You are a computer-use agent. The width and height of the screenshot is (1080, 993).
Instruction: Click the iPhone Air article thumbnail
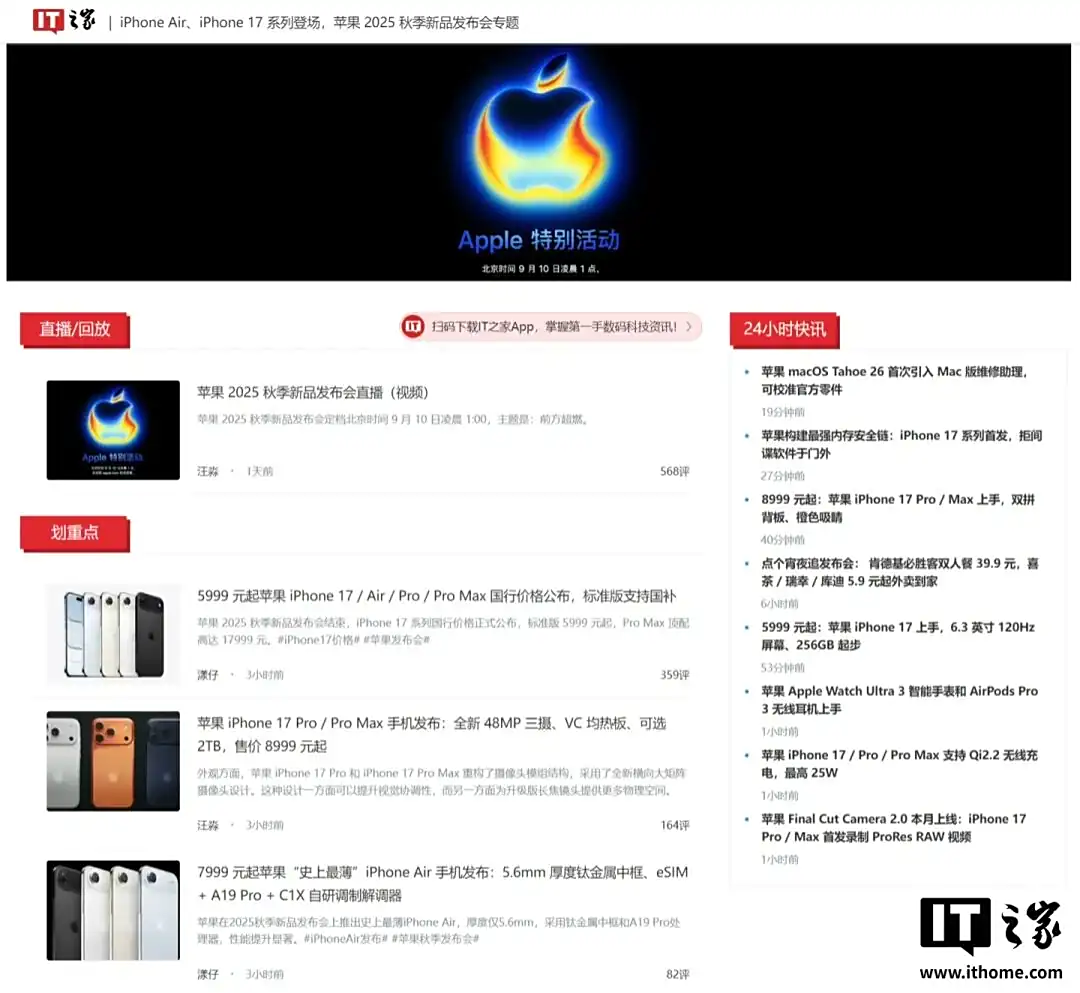point(113,910)
